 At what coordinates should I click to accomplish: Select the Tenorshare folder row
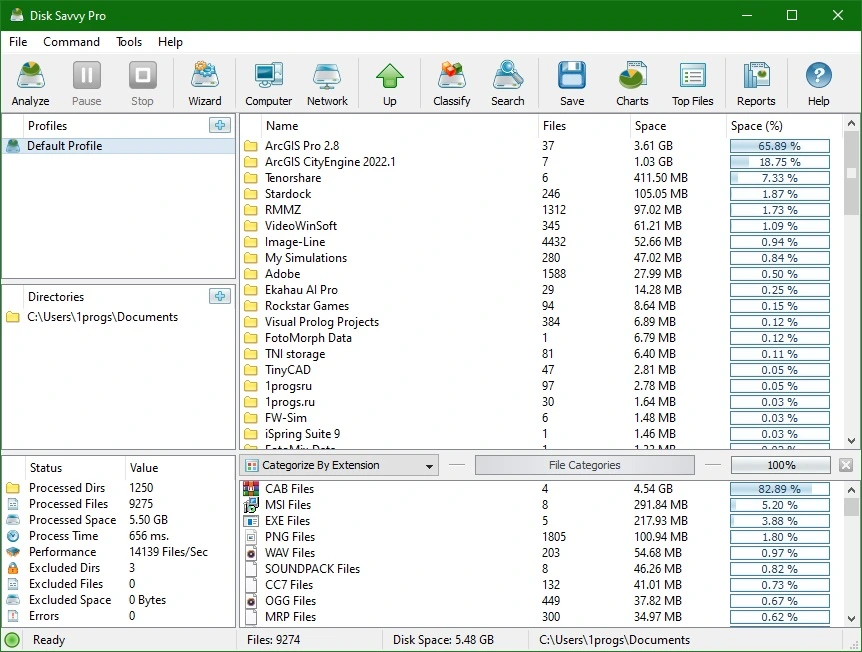[540, 178]
